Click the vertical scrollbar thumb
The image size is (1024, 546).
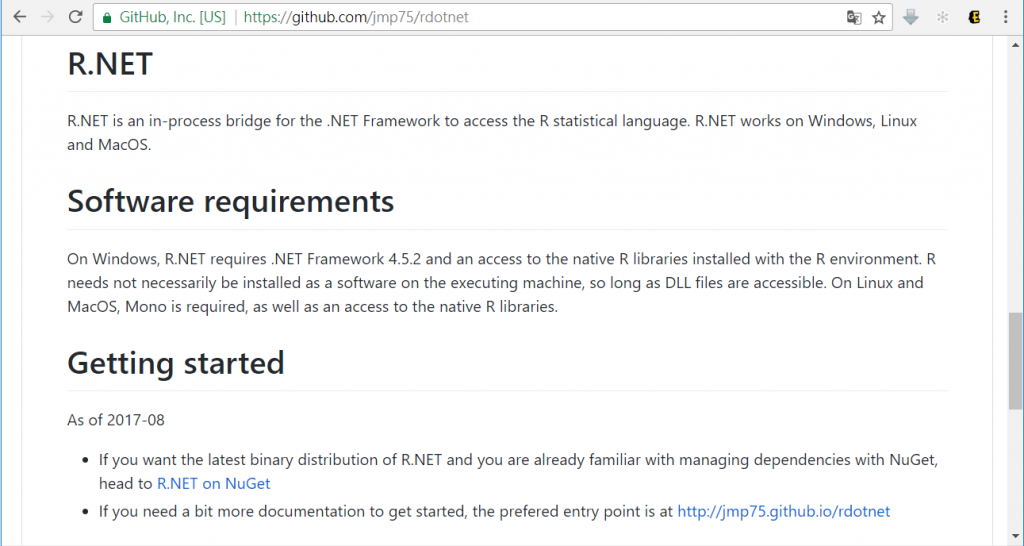[1016, 361]
